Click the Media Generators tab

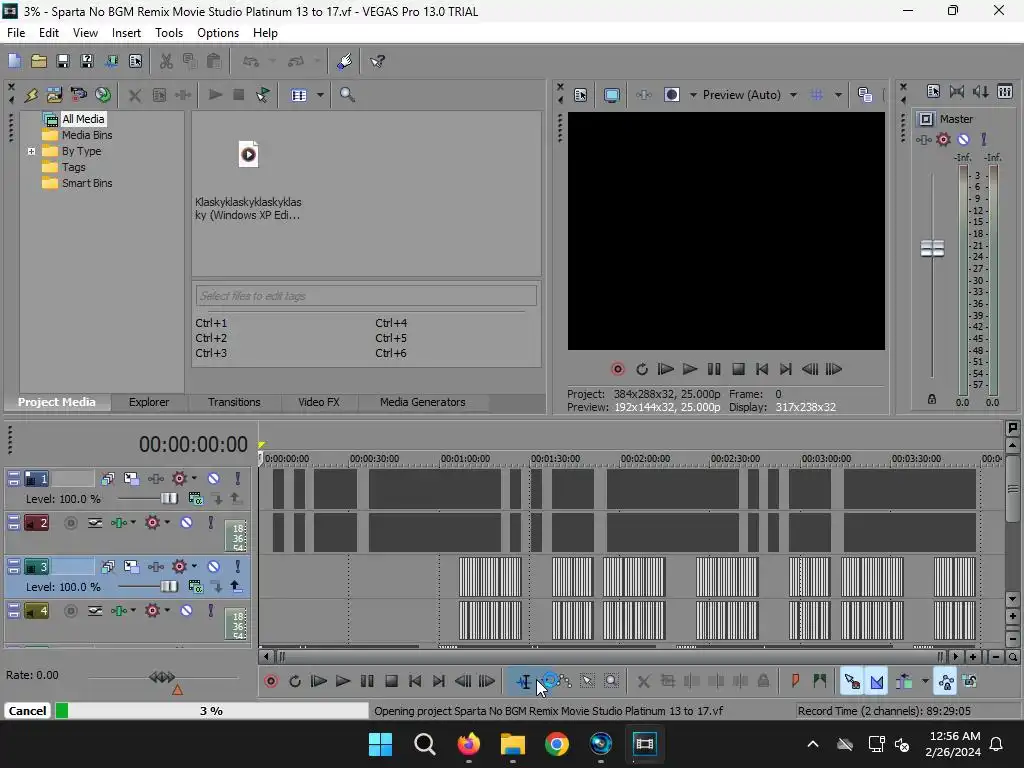pos(423,402)
